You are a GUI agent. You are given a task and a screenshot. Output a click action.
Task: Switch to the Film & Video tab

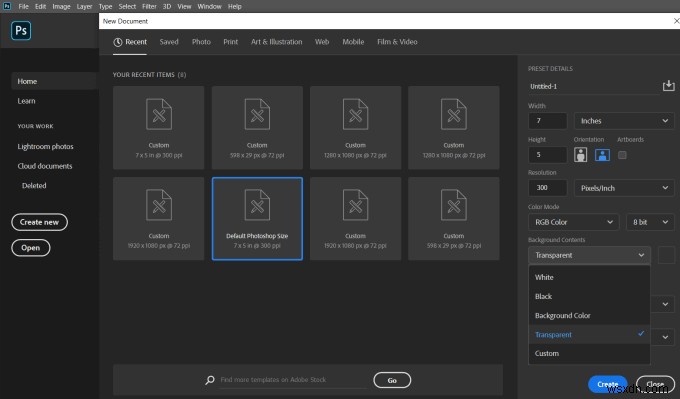coord(397,42)
